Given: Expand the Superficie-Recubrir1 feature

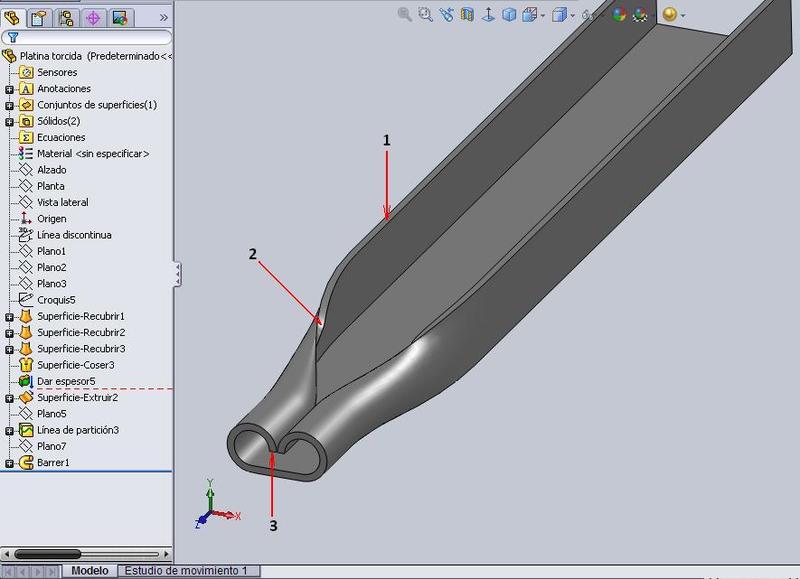Looking at the screenshot, I should click(9, 316).
